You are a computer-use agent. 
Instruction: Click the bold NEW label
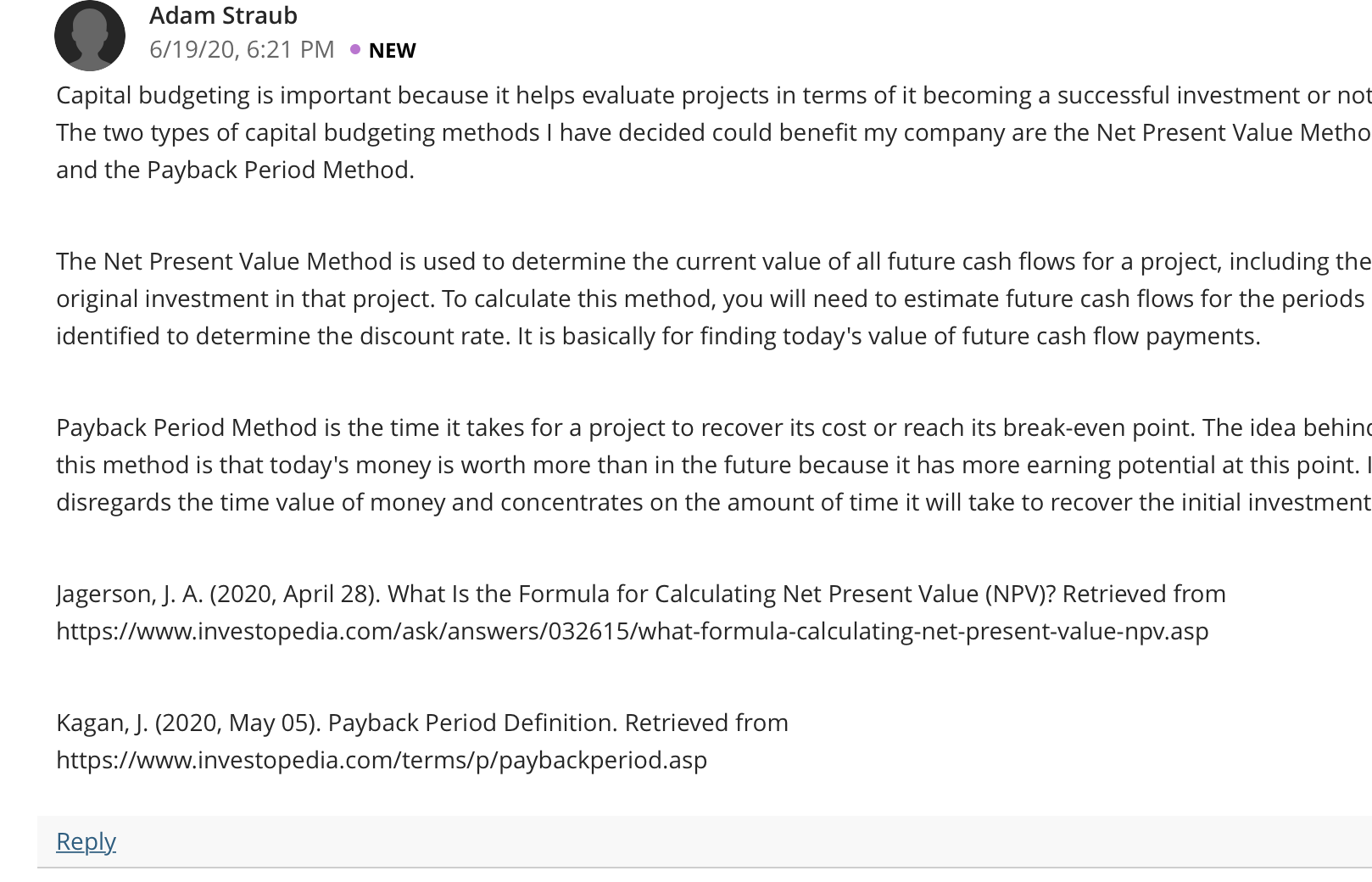click(392, 50)
